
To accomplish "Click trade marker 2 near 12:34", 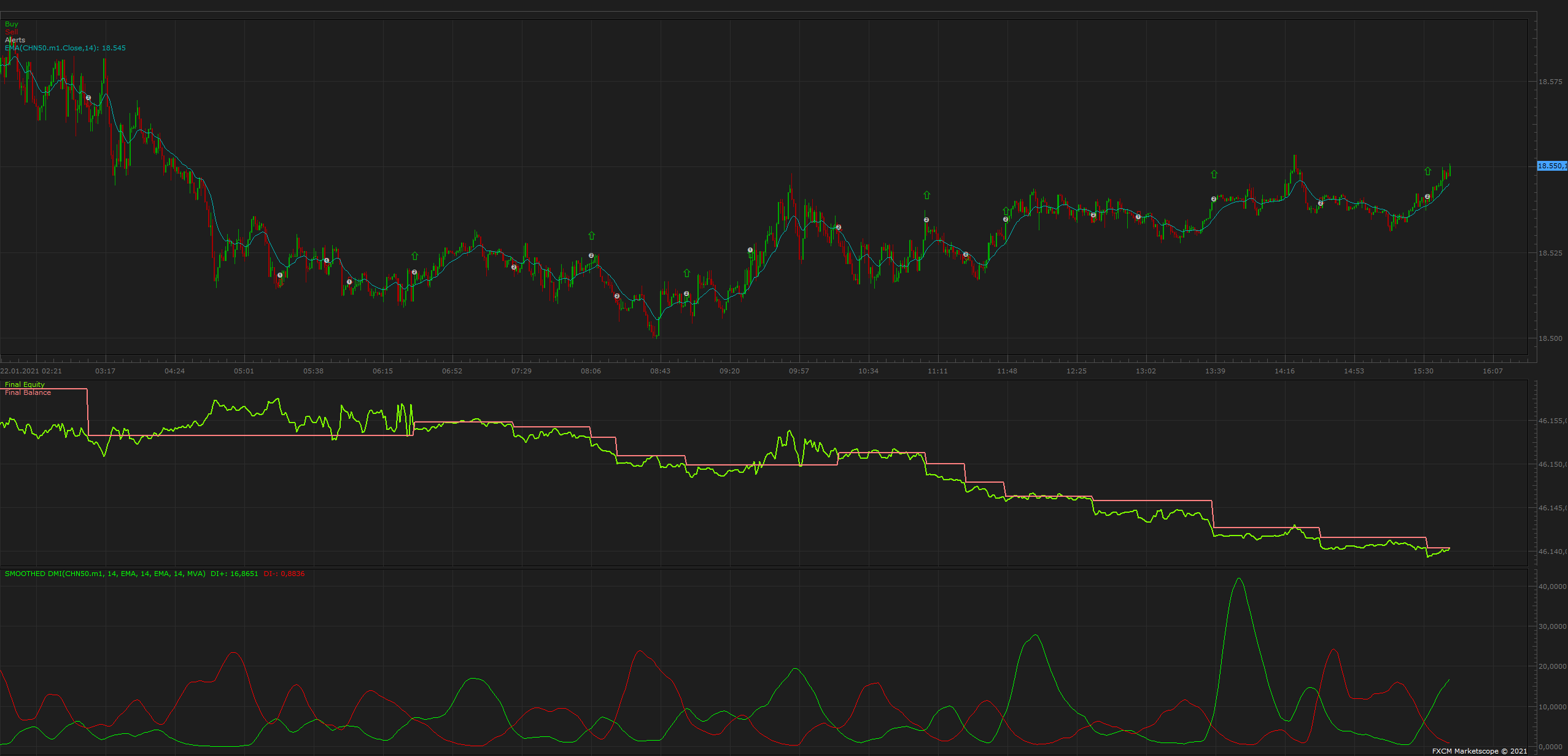I will click(1093, 215).
